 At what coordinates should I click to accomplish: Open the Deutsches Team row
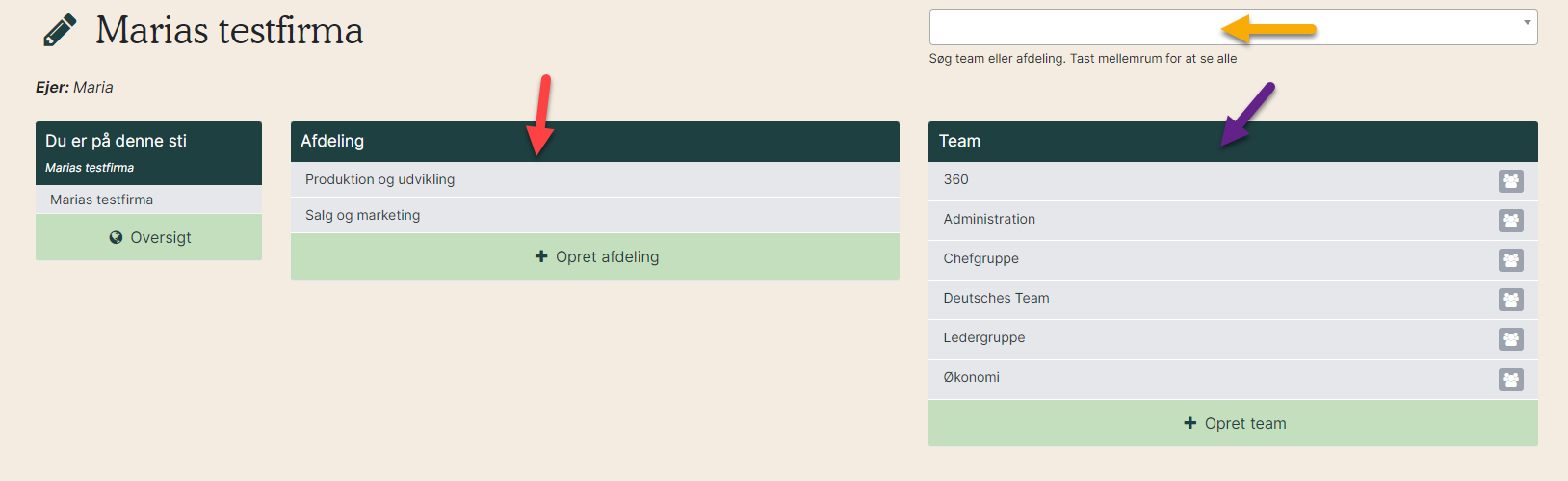click(x=996, y=298)
